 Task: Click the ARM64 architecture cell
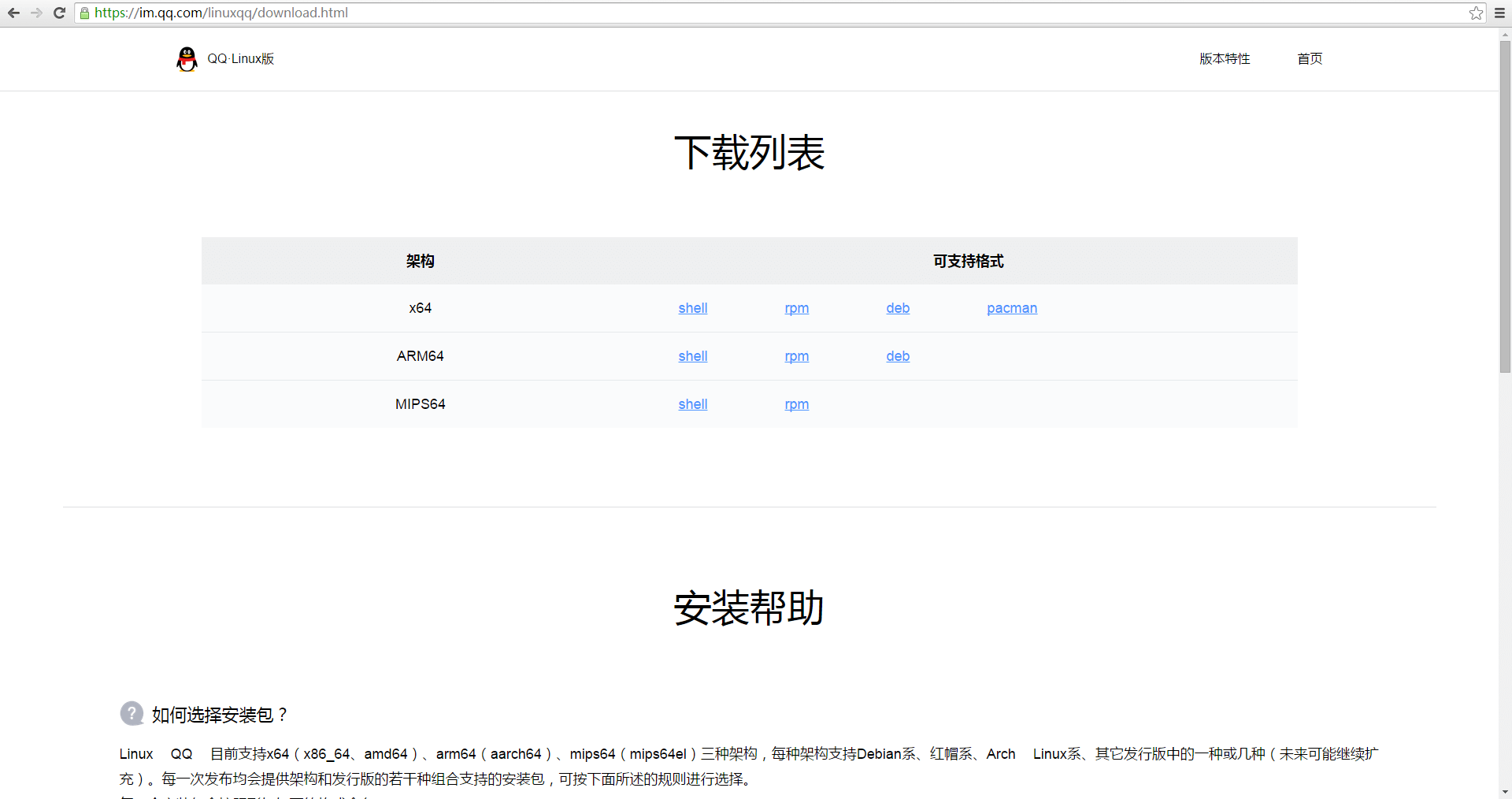pyautogui.click(x=421, y=356)
